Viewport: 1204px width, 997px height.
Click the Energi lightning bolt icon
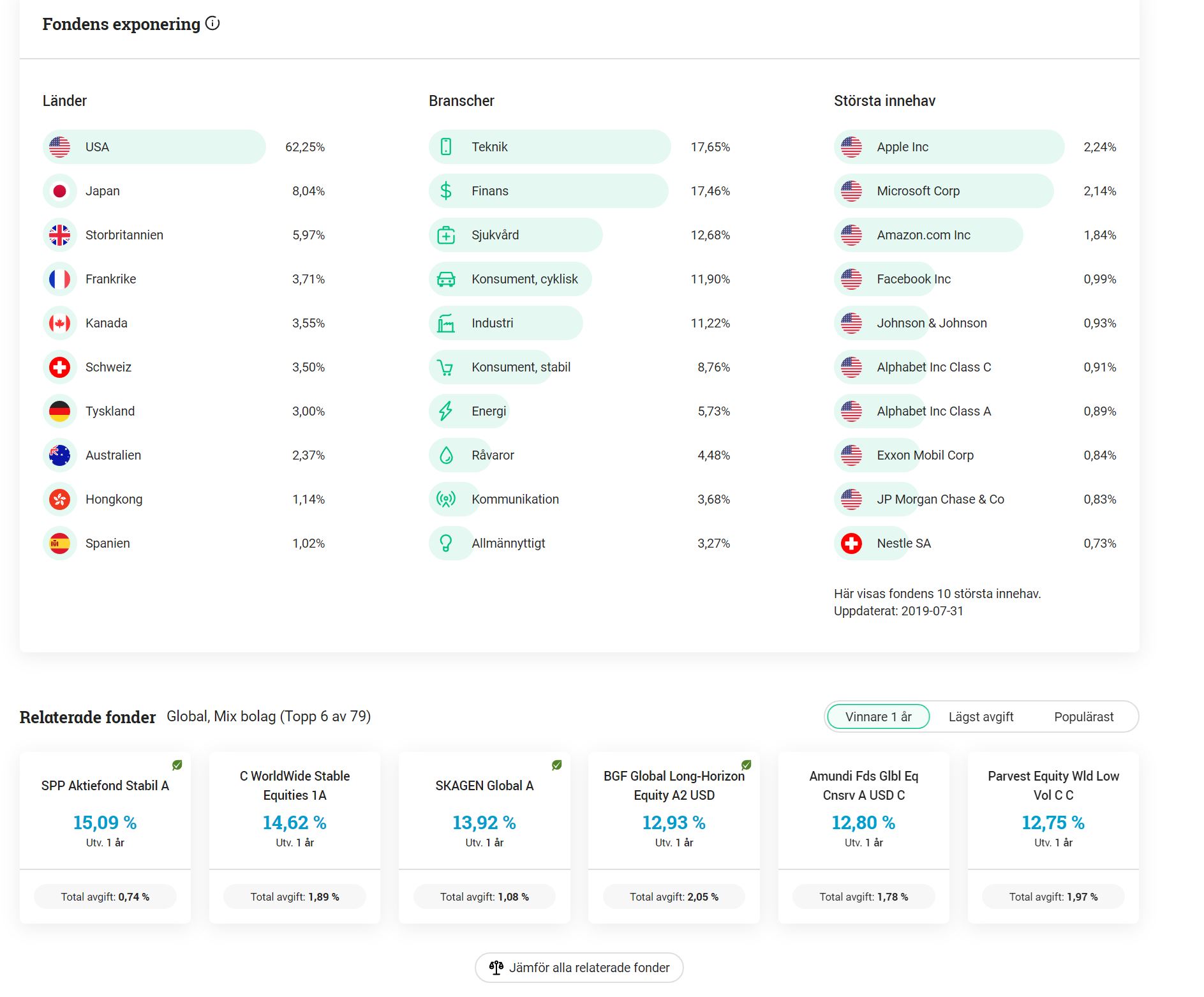[446, 411]
